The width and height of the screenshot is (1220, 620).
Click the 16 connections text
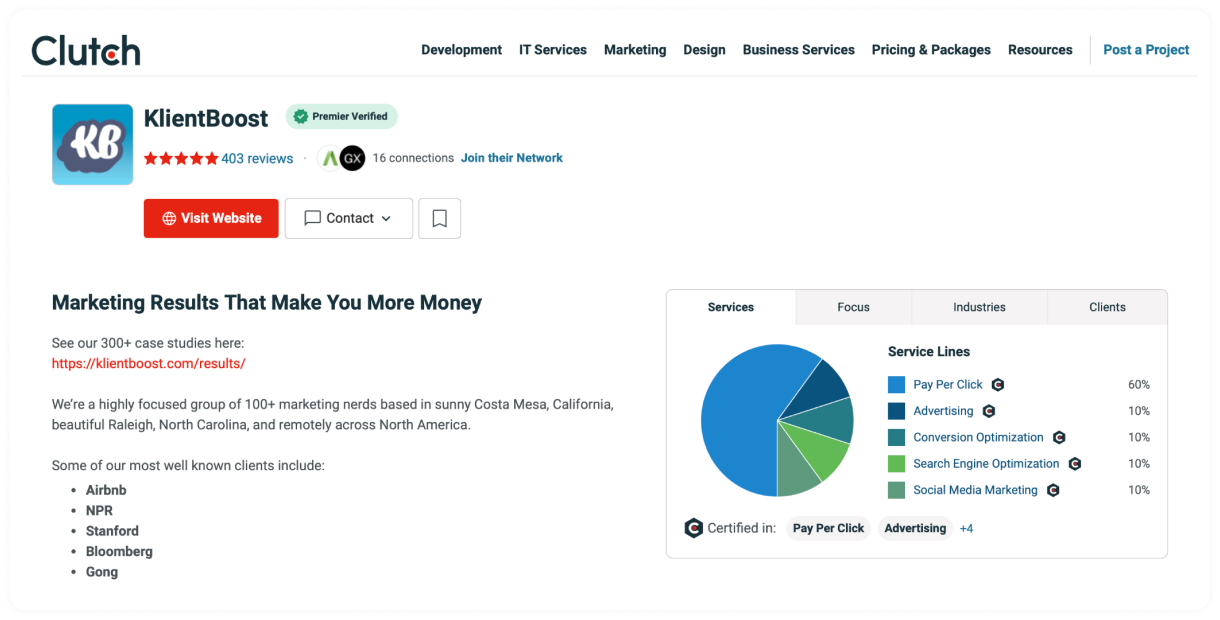pyautogui.click(x=413, y=158)
